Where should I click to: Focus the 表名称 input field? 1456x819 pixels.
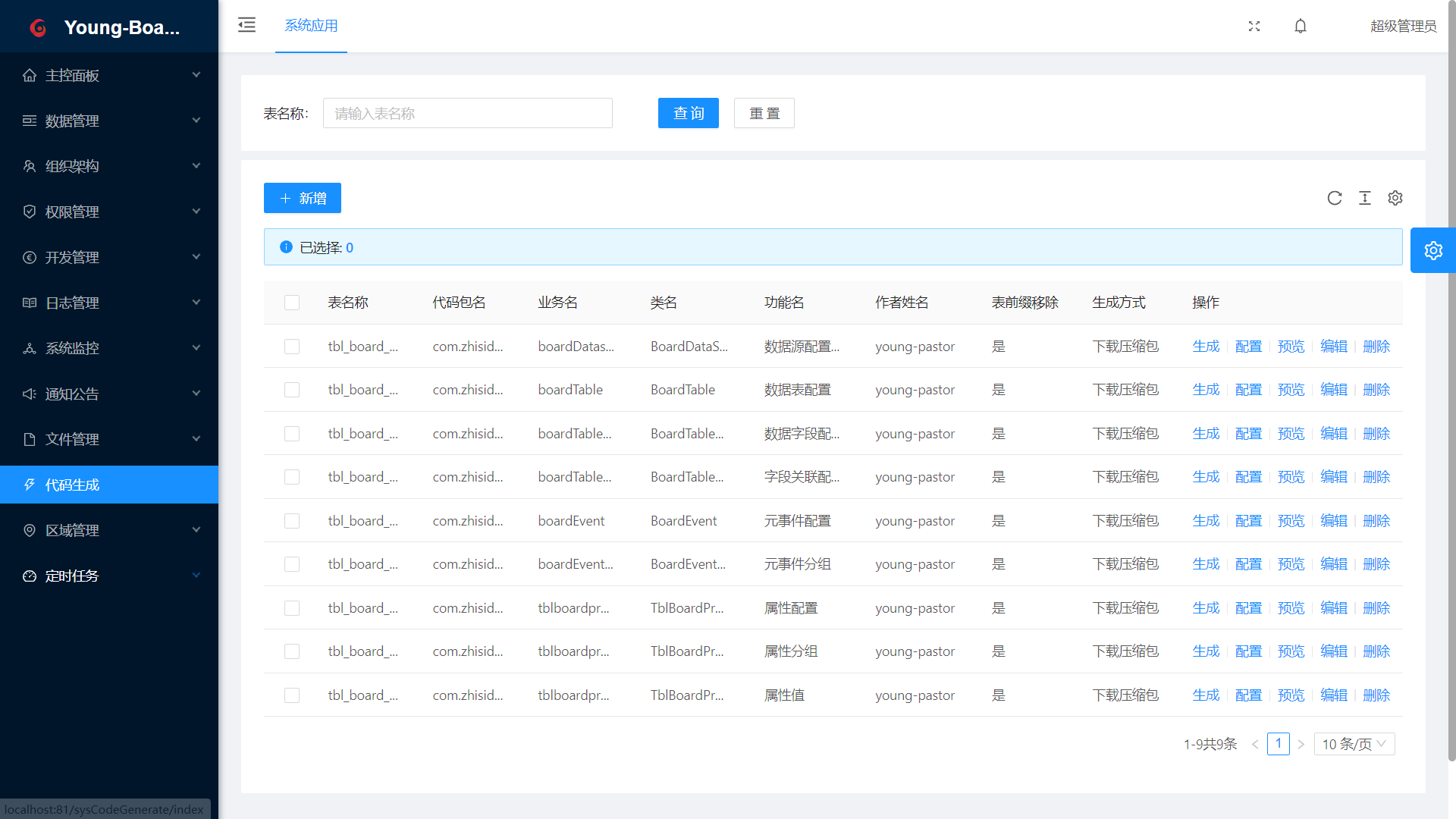[467, 113]
